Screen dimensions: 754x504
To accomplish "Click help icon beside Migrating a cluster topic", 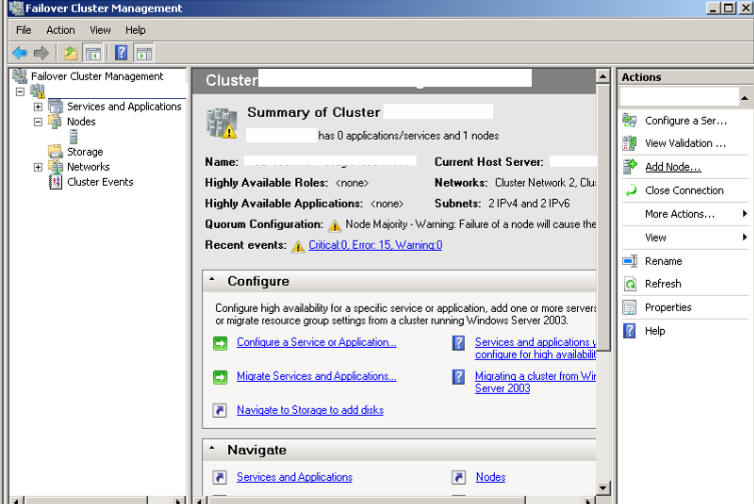I will [459, 377].
